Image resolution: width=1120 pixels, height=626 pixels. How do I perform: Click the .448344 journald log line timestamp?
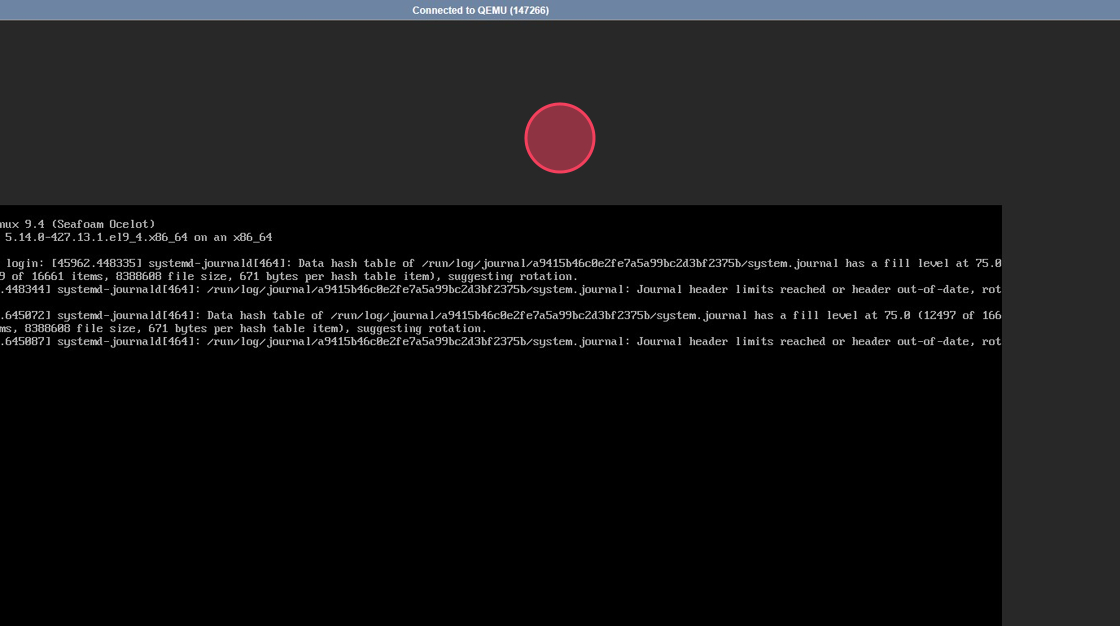[x=25, y=290]
